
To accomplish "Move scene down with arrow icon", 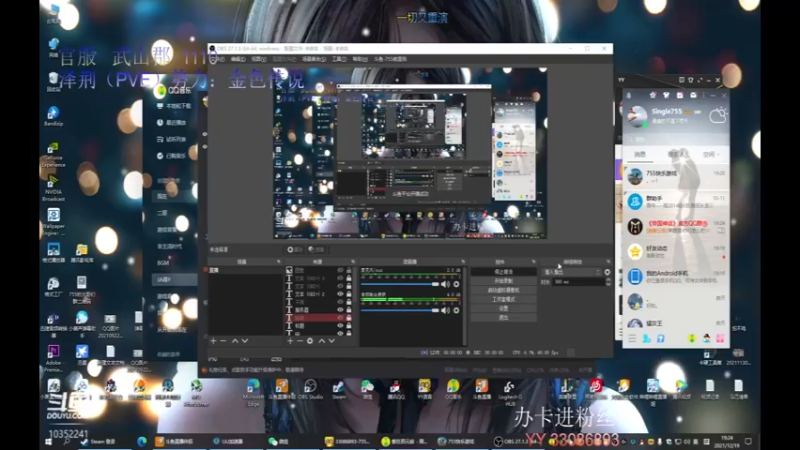I will pos(245,341).
